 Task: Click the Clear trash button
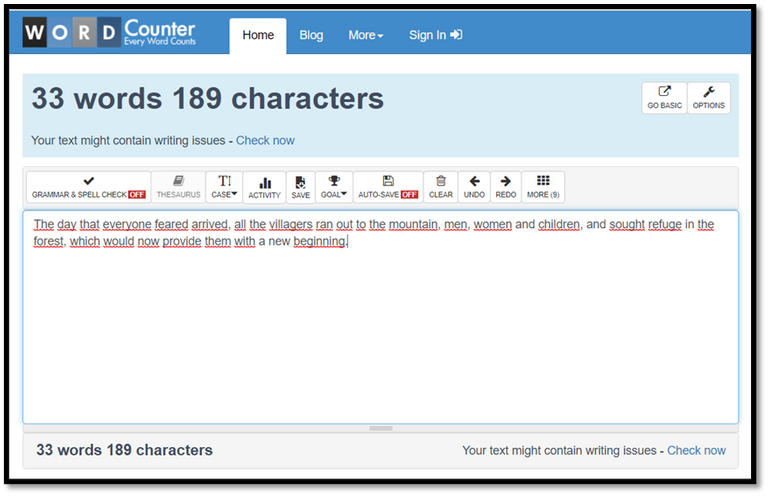(441, 187)
